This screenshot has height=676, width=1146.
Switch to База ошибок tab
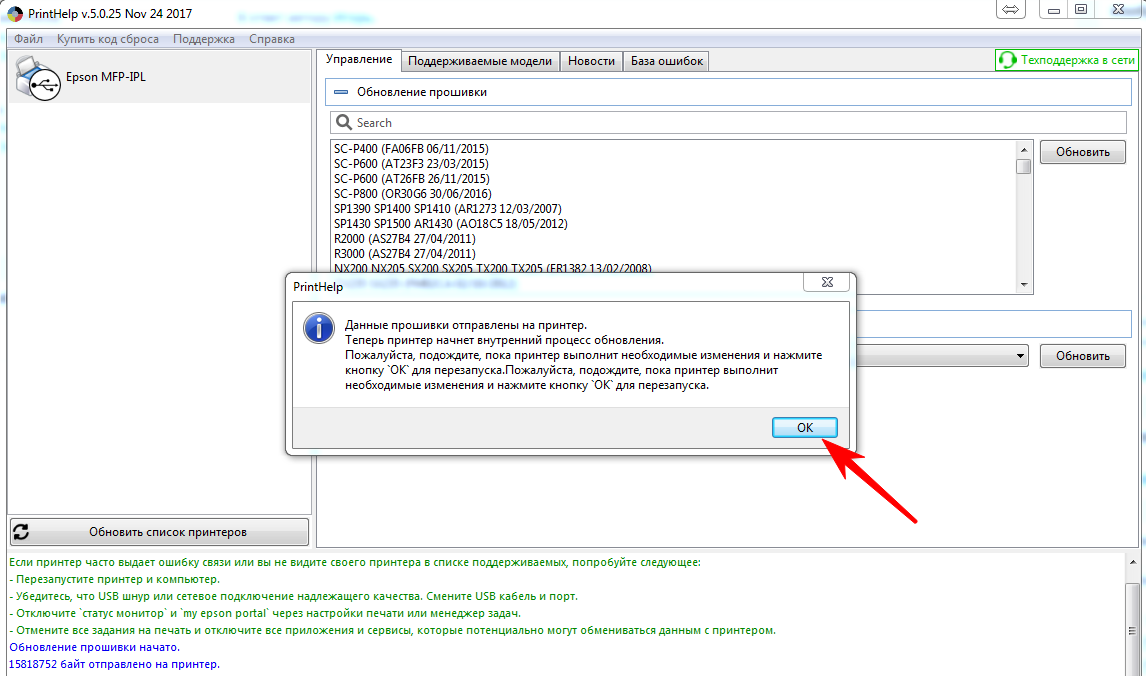666,61
